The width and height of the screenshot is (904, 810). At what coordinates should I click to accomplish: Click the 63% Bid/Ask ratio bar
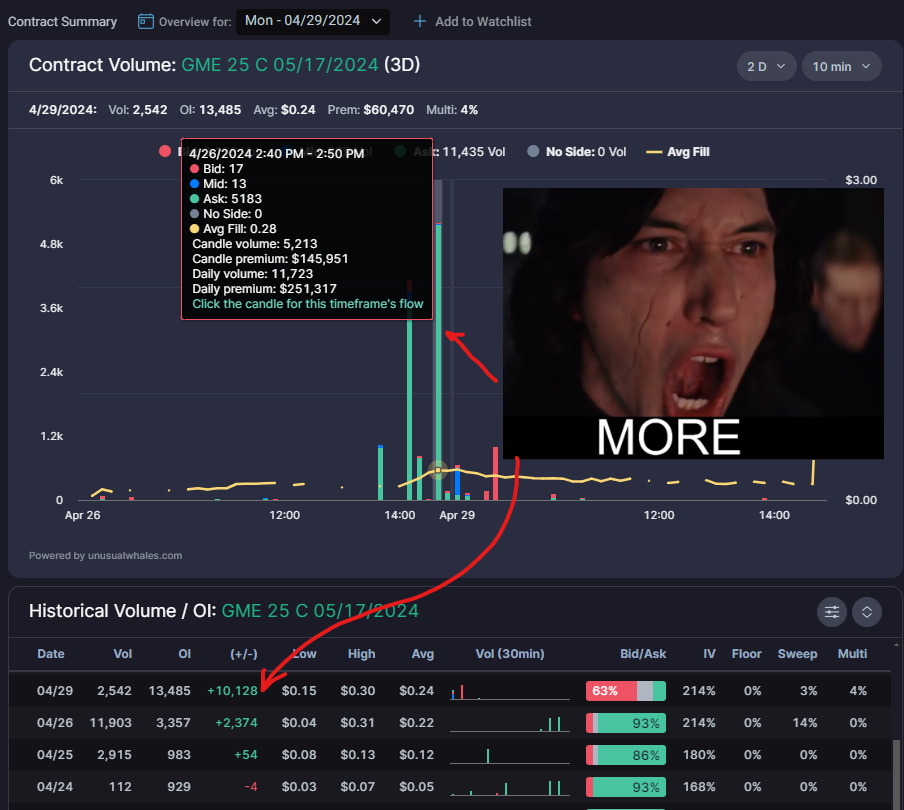click(625, 690)
